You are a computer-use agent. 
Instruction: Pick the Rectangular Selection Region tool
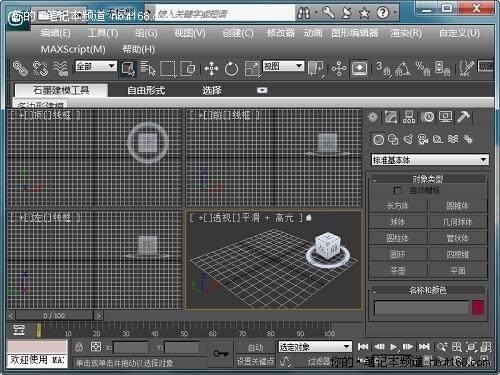click(x=168, y=69)
